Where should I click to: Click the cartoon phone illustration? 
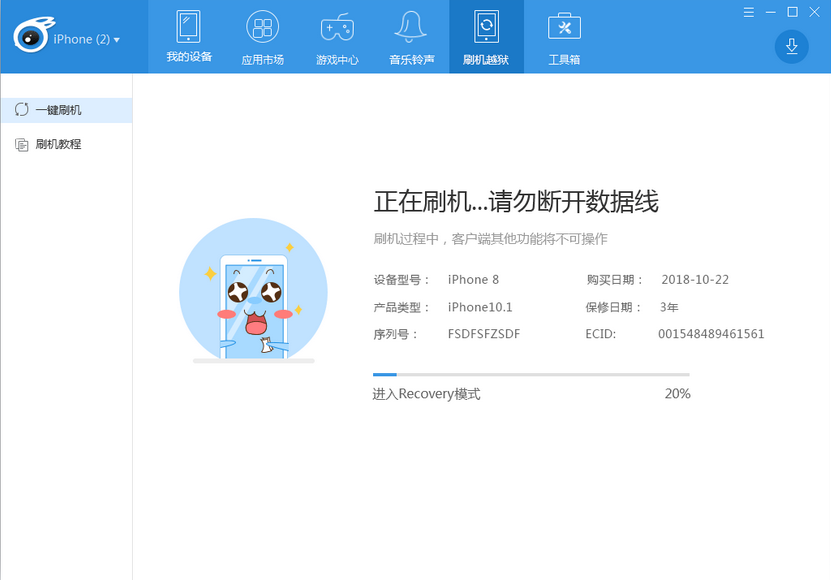click(x=253, y=291)
